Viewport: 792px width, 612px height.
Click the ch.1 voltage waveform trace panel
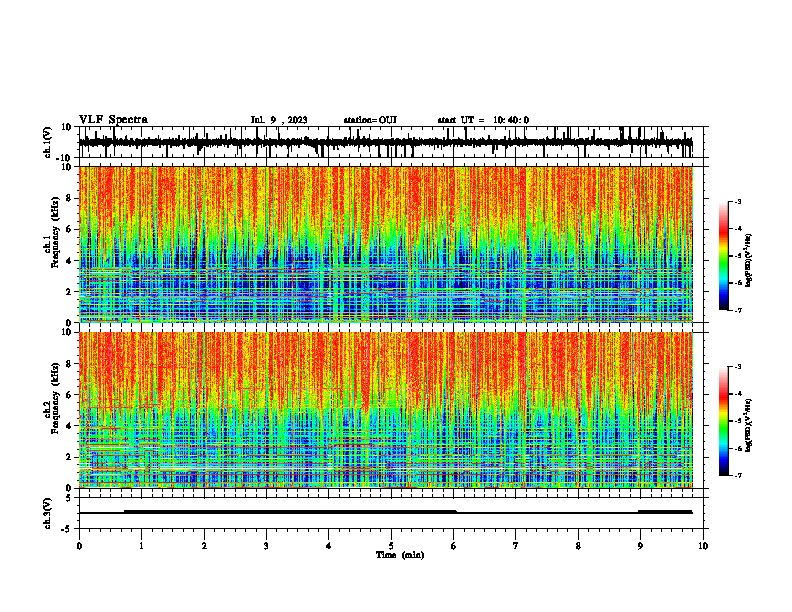coord(391,142)
